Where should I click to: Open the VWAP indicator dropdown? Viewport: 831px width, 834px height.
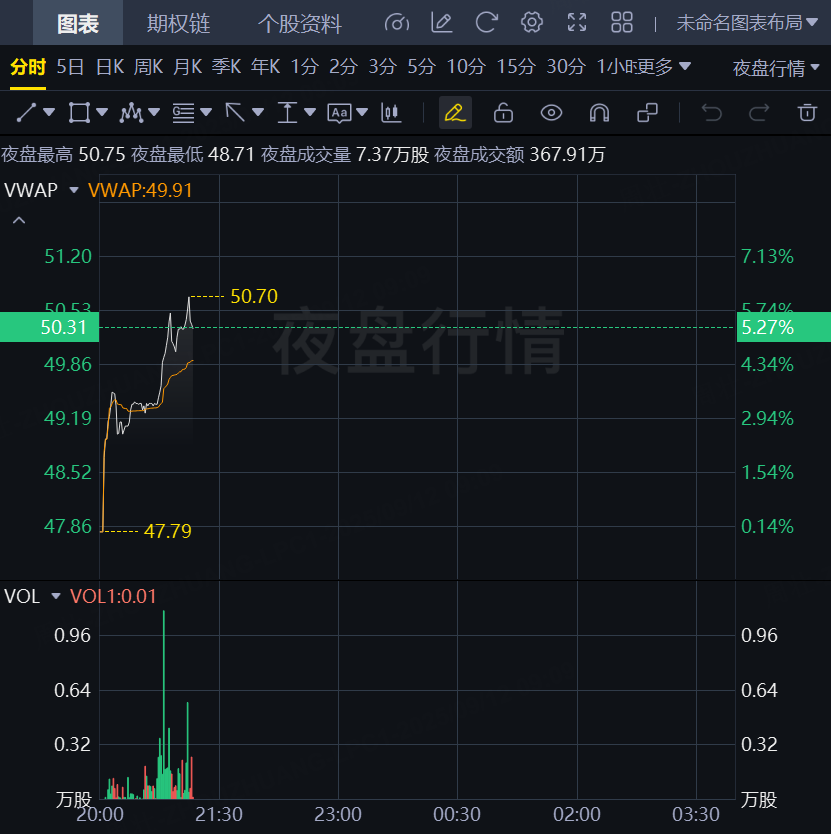coord(73,190)
